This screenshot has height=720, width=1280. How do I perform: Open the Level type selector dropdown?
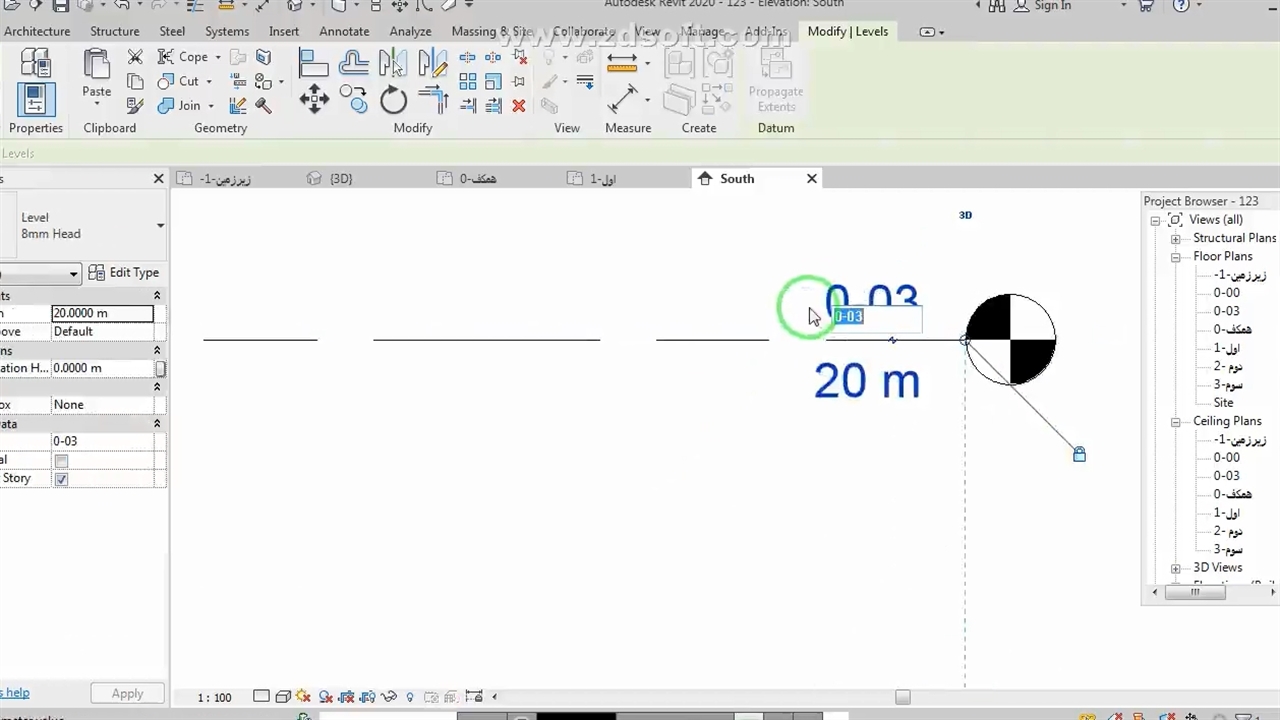(x=159, y=226)
